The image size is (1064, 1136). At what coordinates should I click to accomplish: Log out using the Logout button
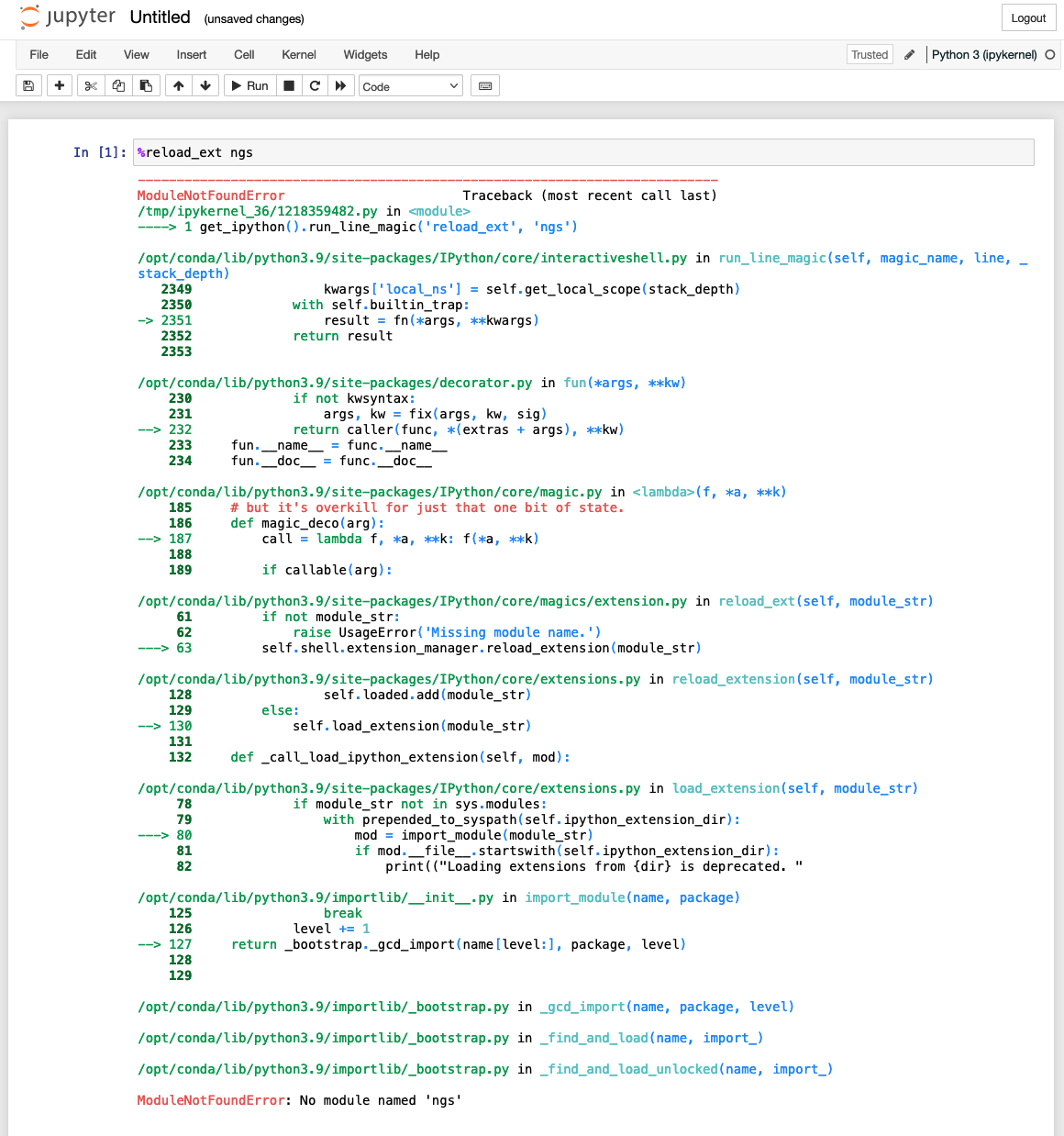point(1028,17)
